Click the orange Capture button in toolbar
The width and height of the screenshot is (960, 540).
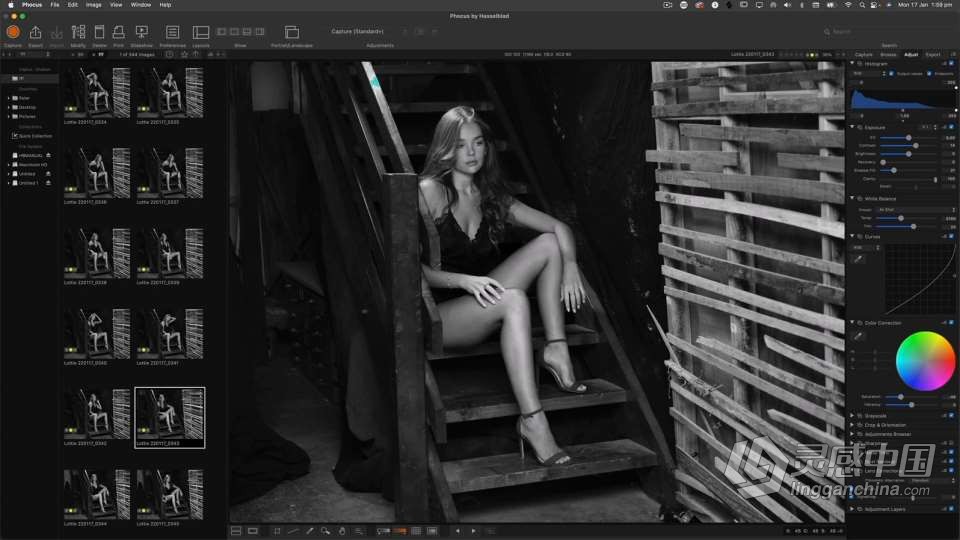[x=13, y=32]
